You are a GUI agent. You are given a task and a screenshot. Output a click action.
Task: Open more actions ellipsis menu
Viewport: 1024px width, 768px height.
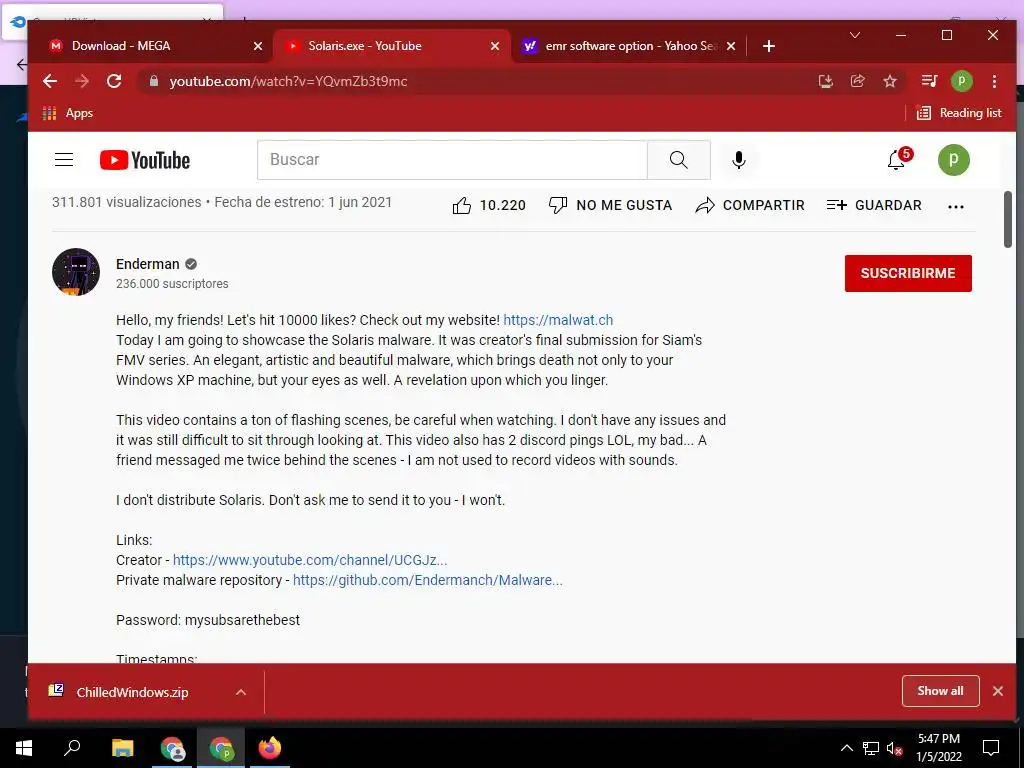pos(955,206)
